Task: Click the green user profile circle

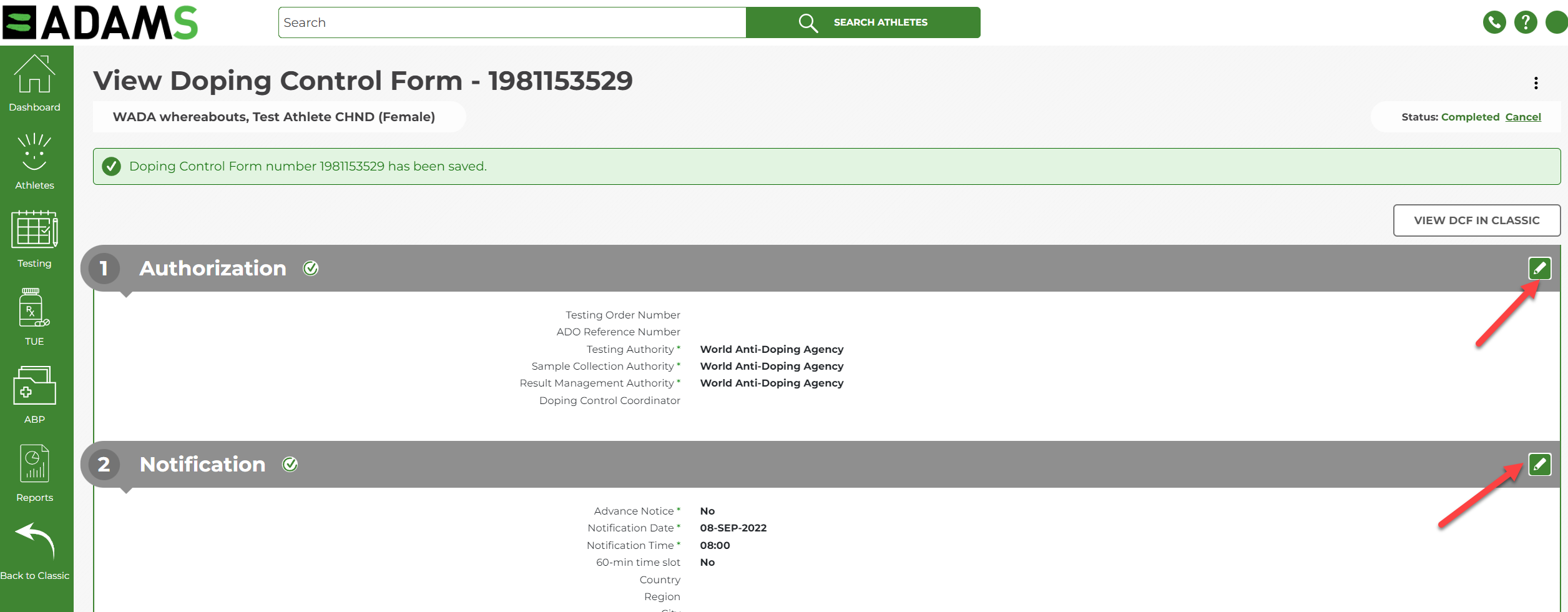Action: tap(1556, 22)
